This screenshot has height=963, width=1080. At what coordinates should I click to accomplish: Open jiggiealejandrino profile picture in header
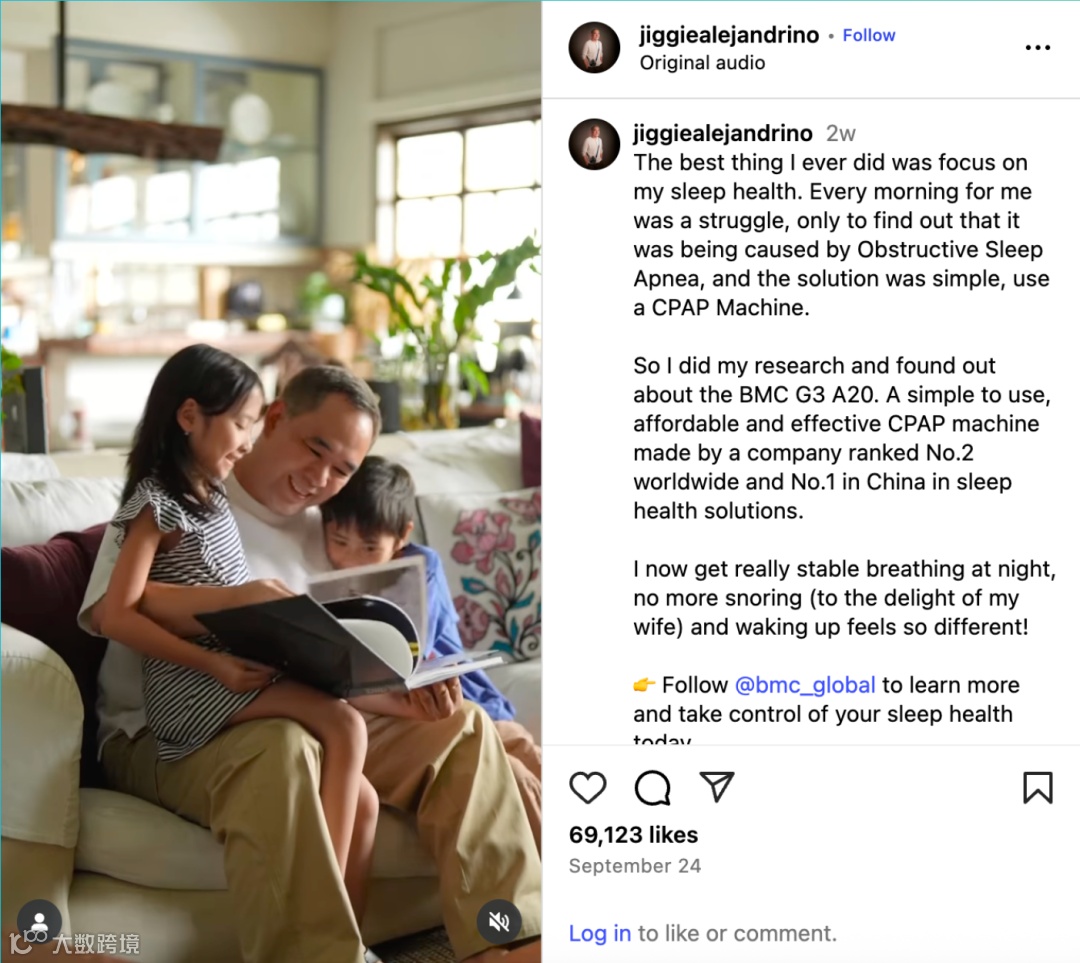tap(594, 48)
